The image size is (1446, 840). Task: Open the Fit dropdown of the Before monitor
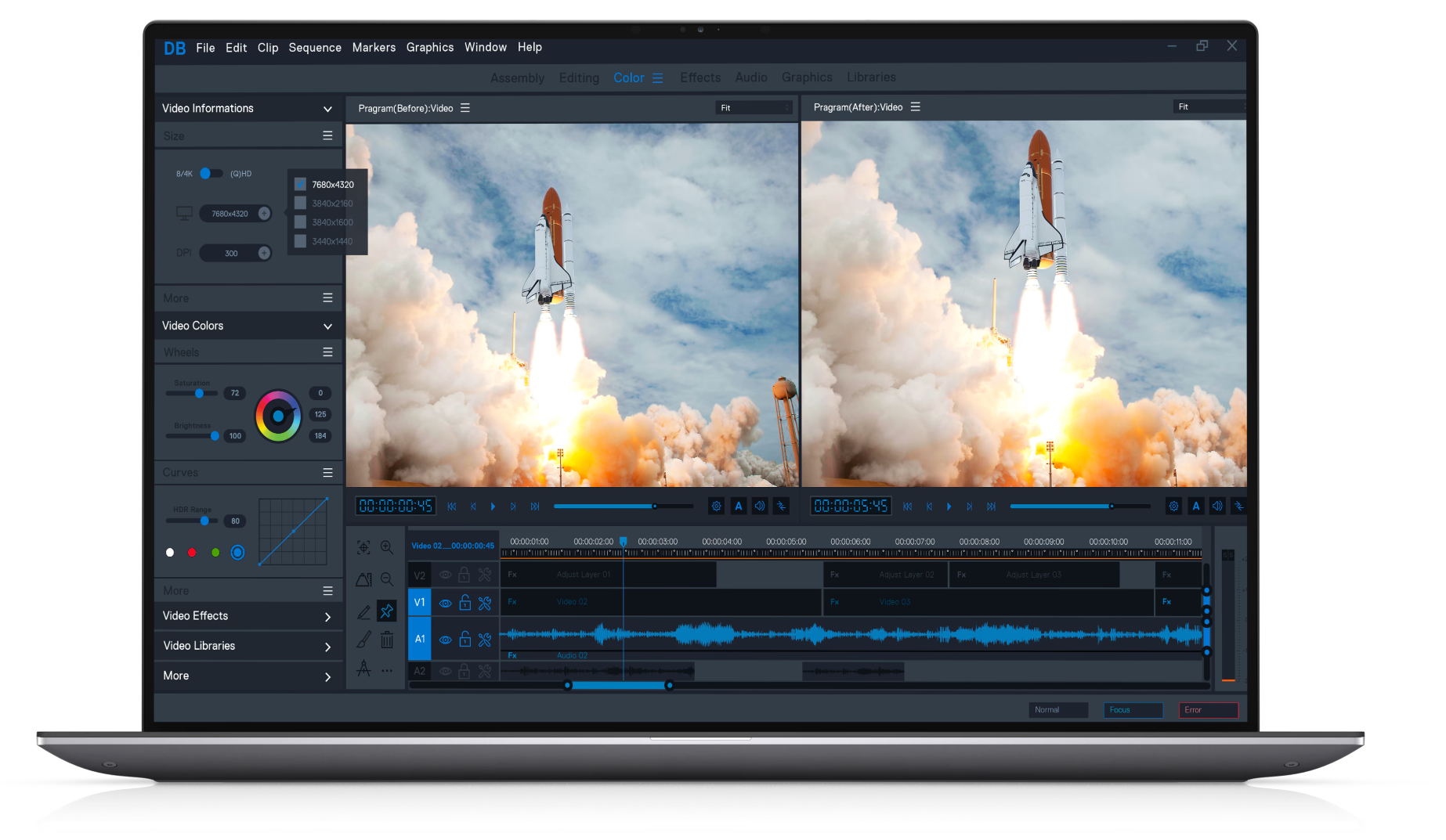(x=754, y=108)
